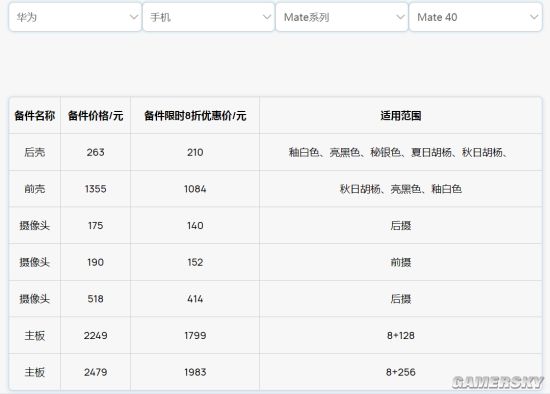
Task: Select the 主板 price 2479 cell
Action: [95, 372]
